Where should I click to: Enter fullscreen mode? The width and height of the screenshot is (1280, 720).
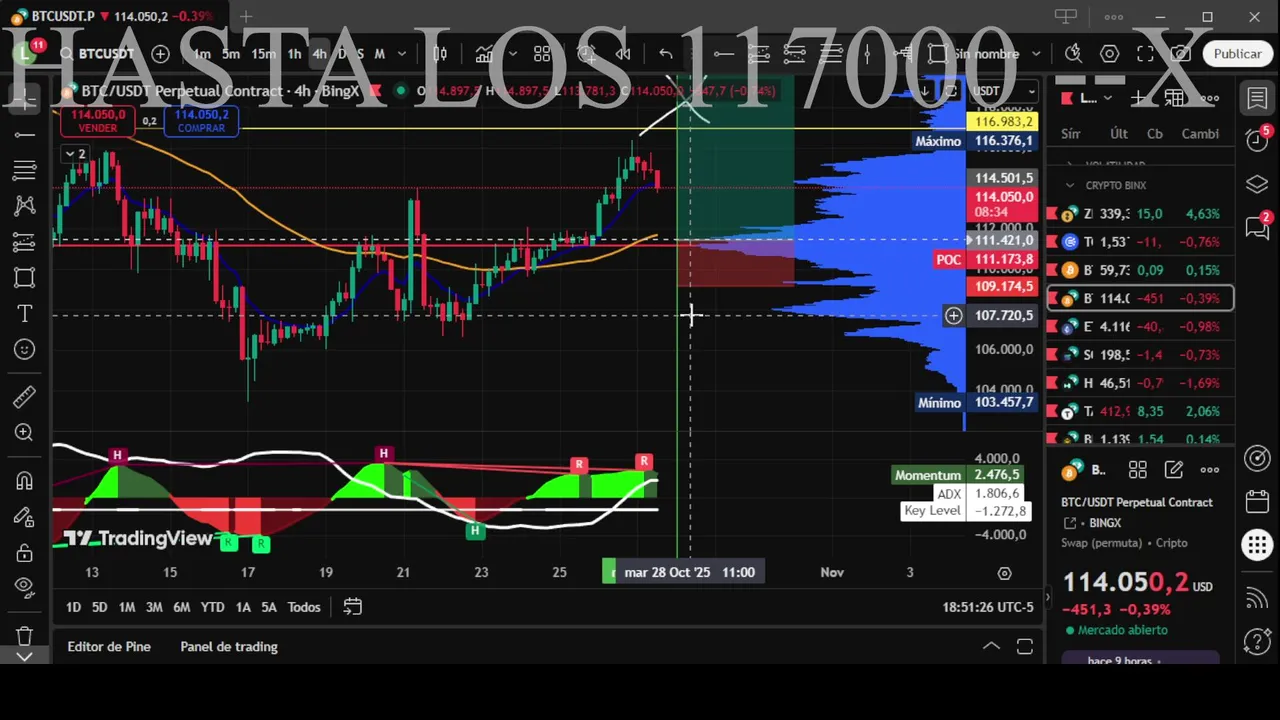coord(1146,54)
